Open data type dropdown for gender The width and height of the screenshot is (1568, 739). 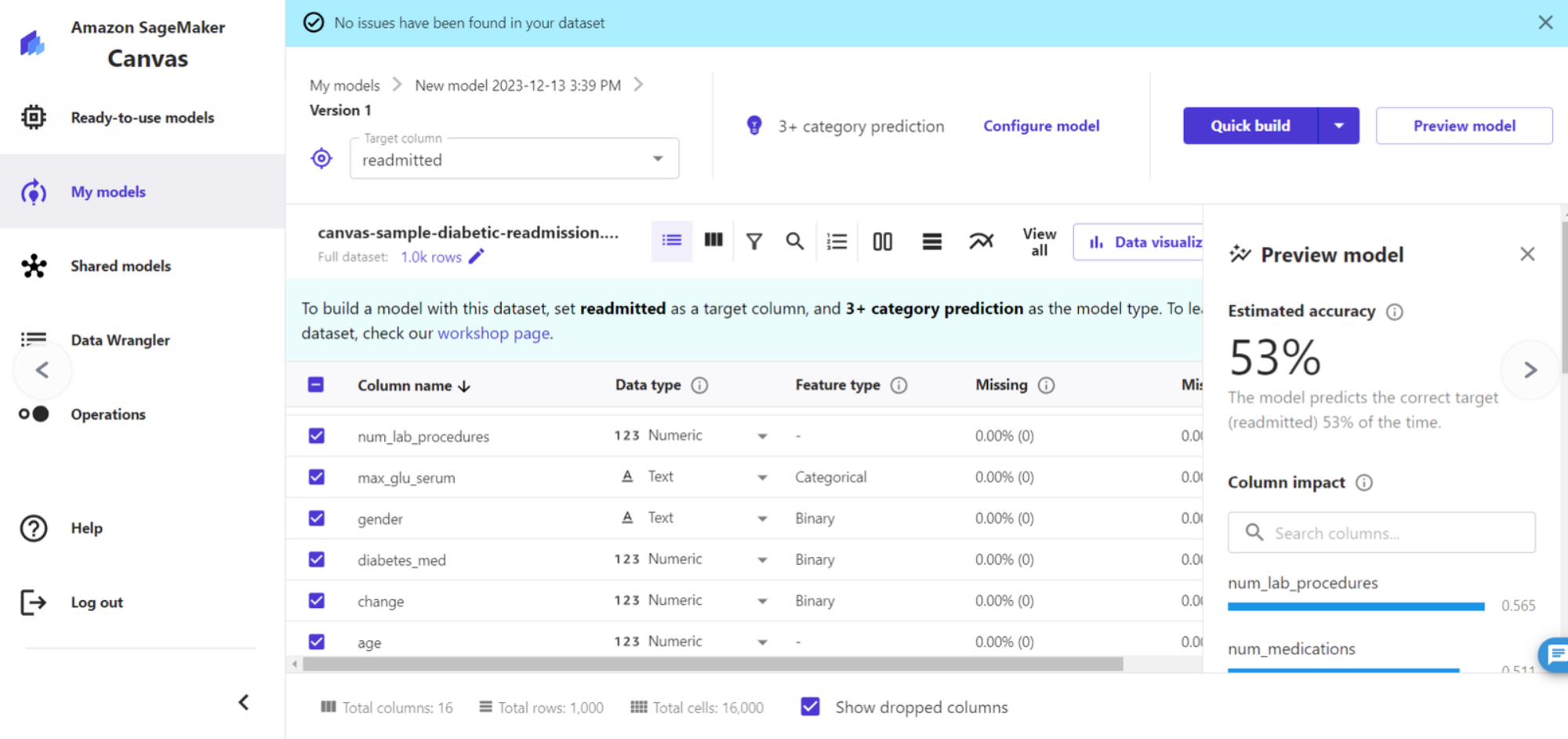(762, 519)
